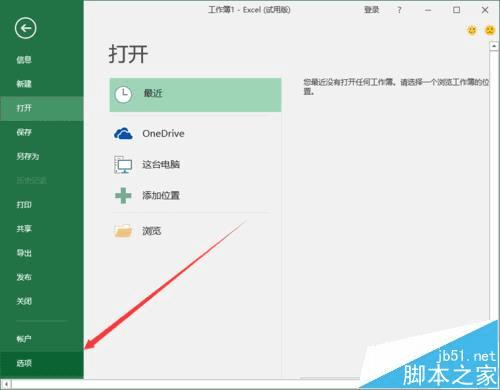Viewport: 500px width, 390px height.
Task: Click the 添加位置 label
Action: (161, 195)
